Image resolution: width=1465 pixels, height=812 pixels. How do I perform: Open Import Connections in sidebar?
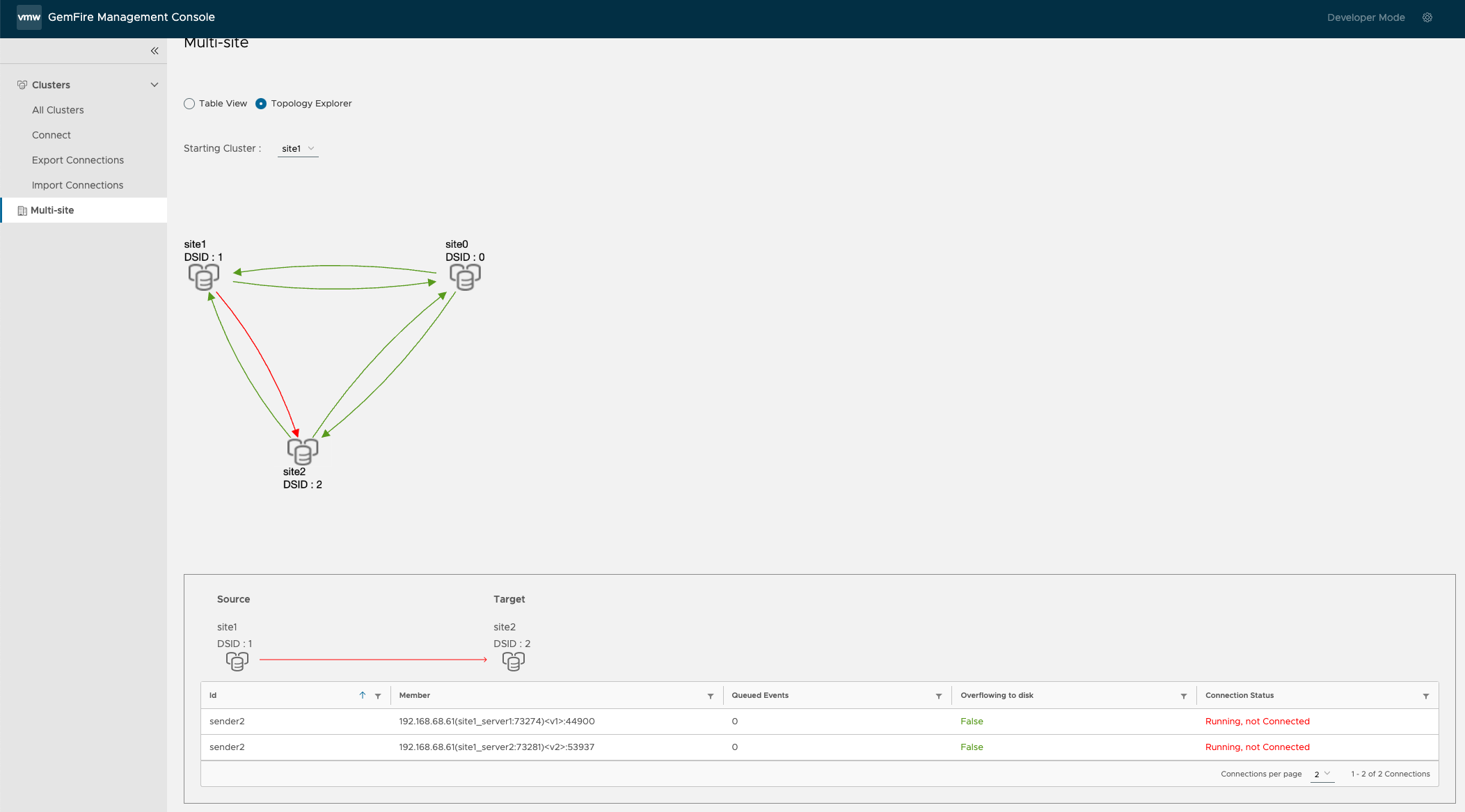click(78, 185)
